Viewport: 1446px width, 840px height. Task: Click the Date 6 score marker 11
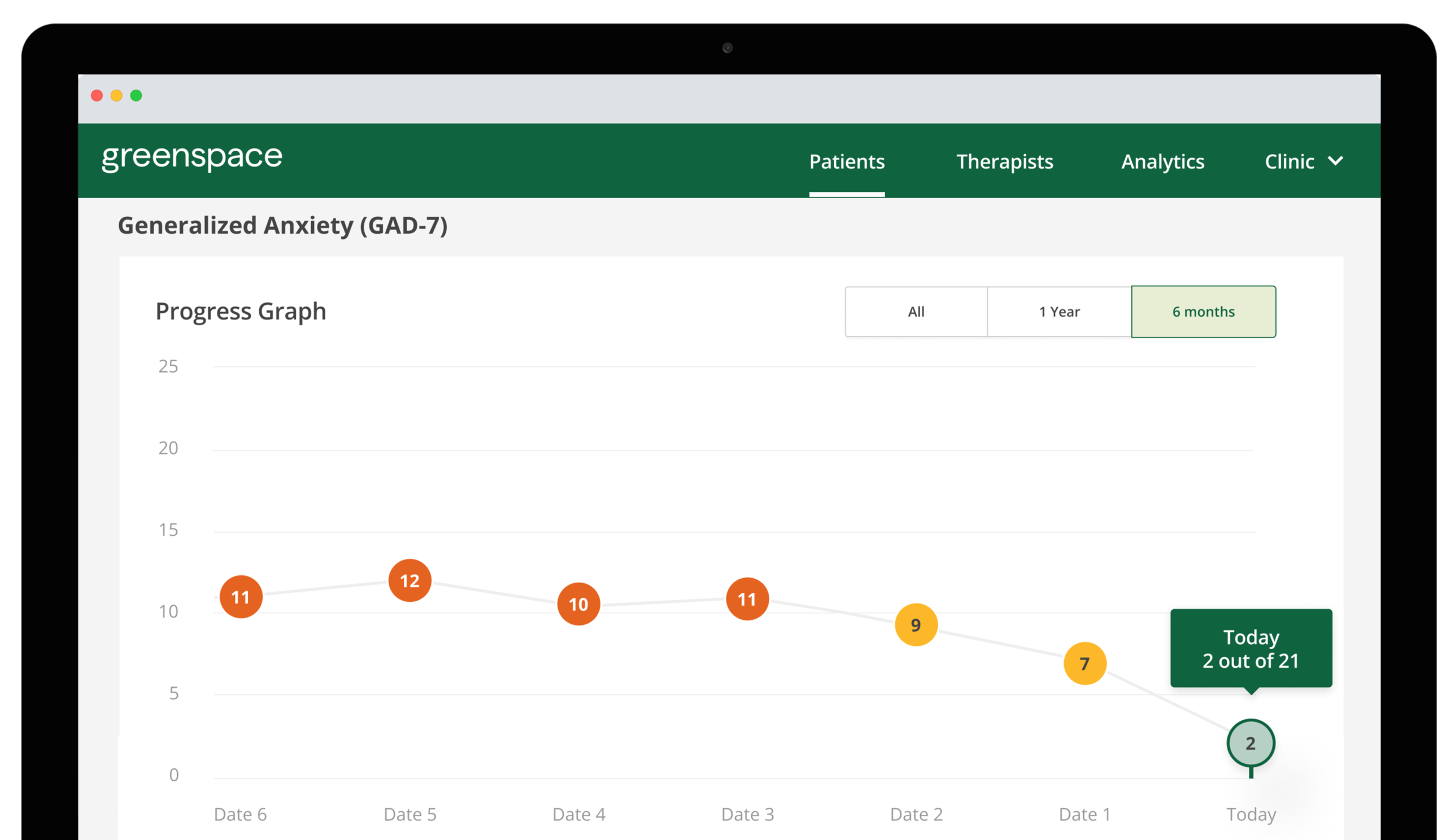tap(241, 597)
